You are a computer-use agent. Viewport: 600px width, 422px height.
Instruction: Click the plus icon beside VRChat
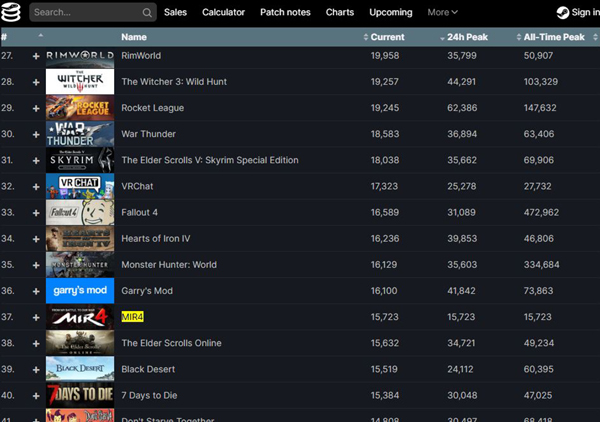pyautogui.click(x=36, y=186)
